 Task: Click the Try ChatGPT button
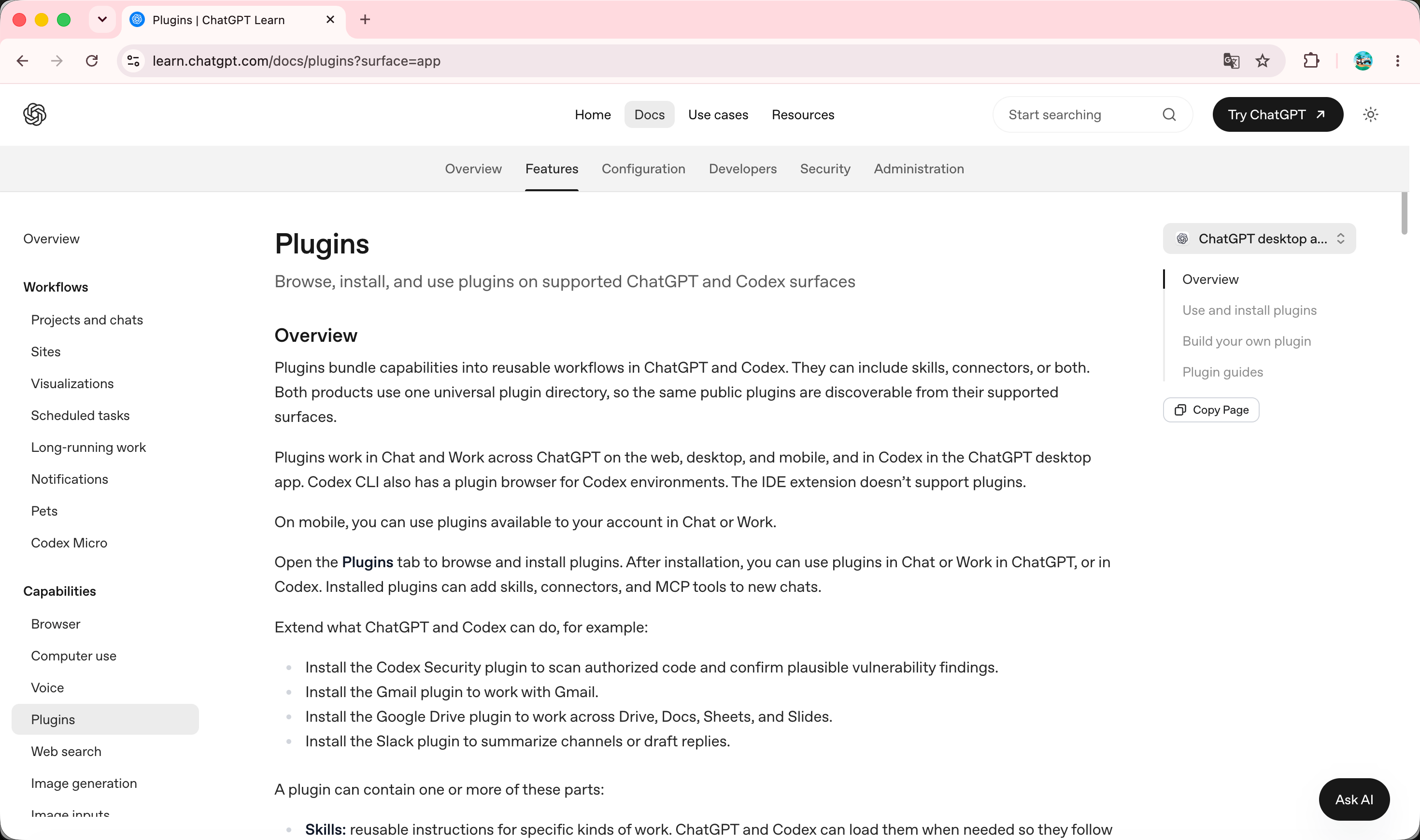[1278, 114]
